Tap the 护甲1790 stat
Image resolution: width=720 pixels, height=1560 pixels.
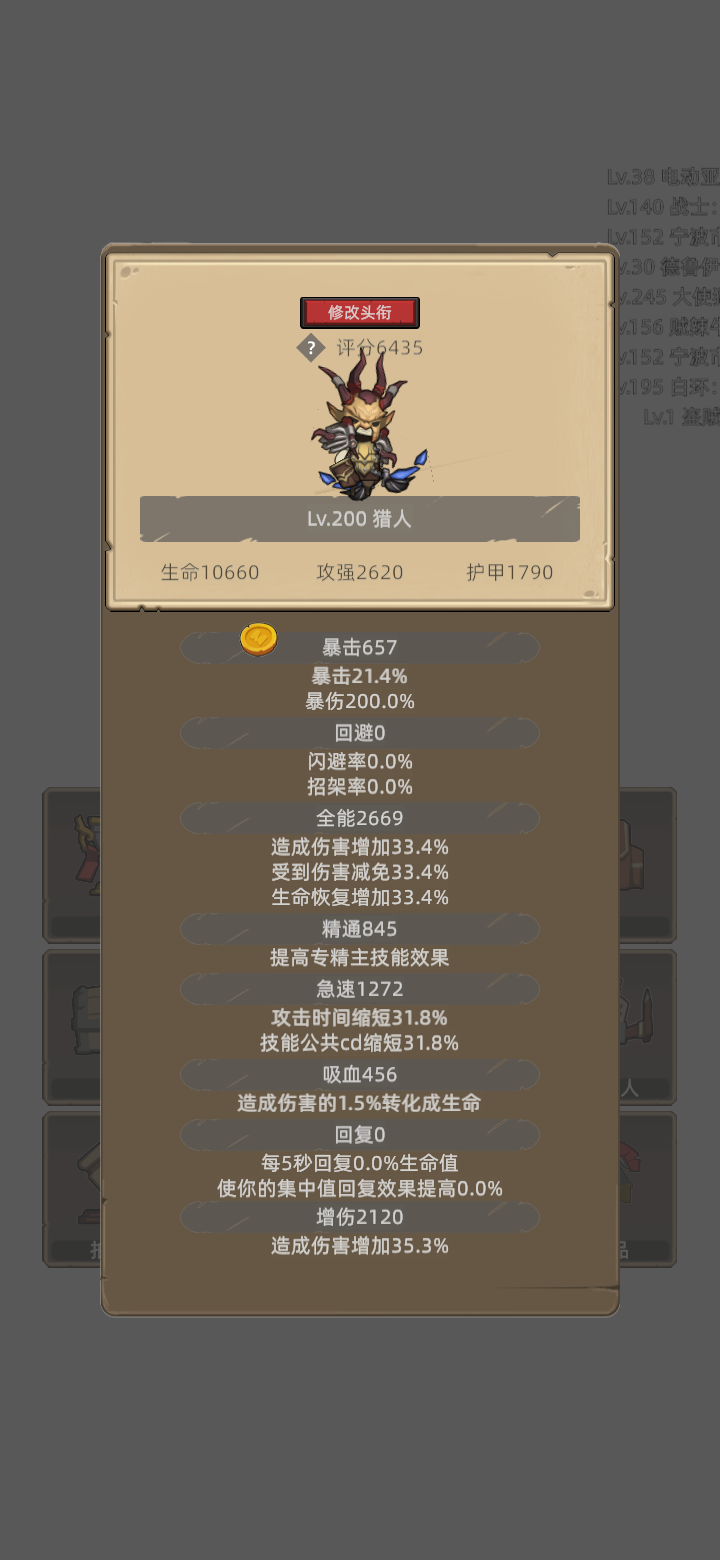509,572
